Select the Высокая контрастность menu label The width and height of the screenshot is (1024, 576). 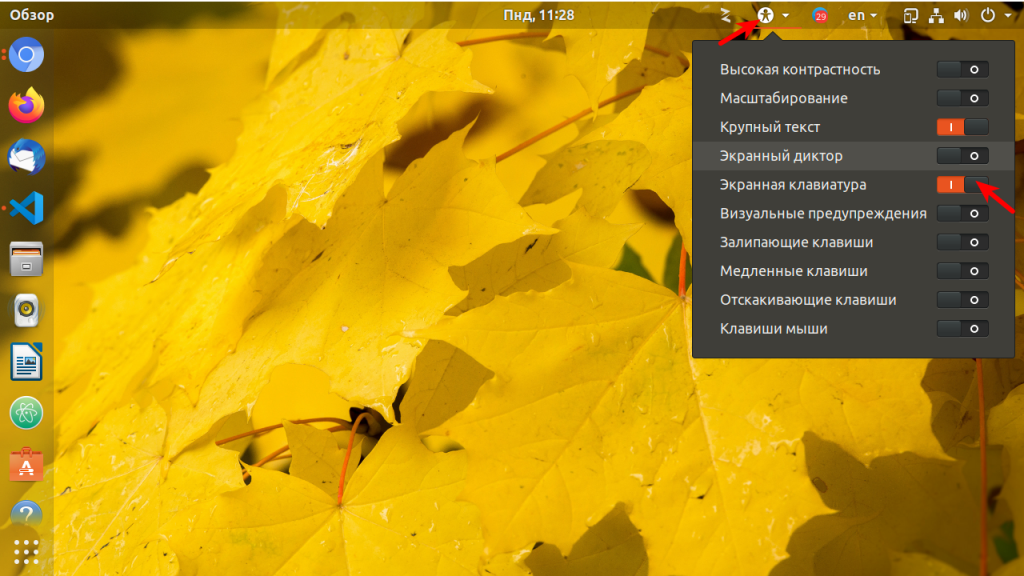(x=800, y=69)
